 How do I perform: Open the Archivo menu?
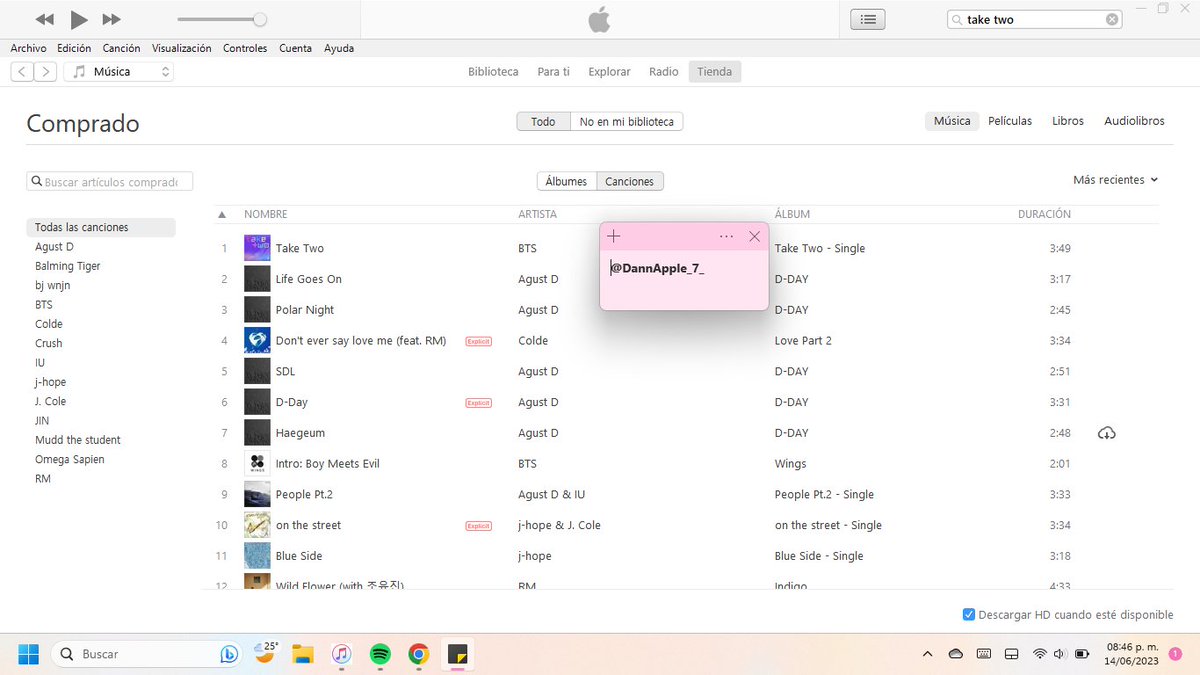point(28,48)
